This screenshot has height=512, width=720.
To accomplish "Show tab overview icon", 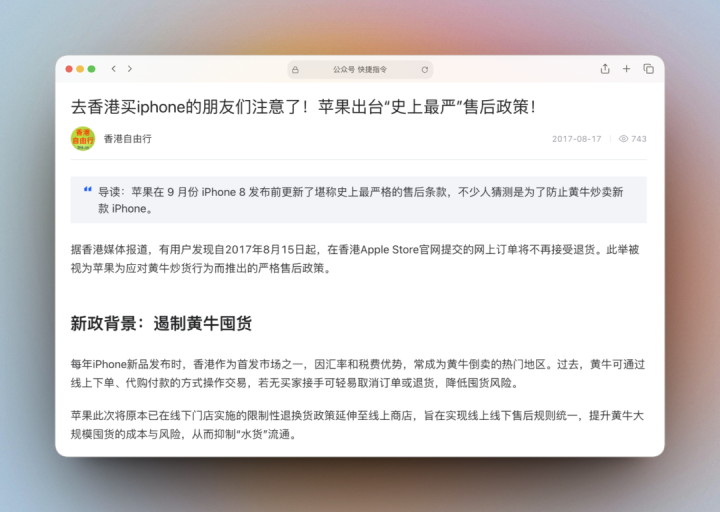I will pyautogui.click(x=648, y=69).
